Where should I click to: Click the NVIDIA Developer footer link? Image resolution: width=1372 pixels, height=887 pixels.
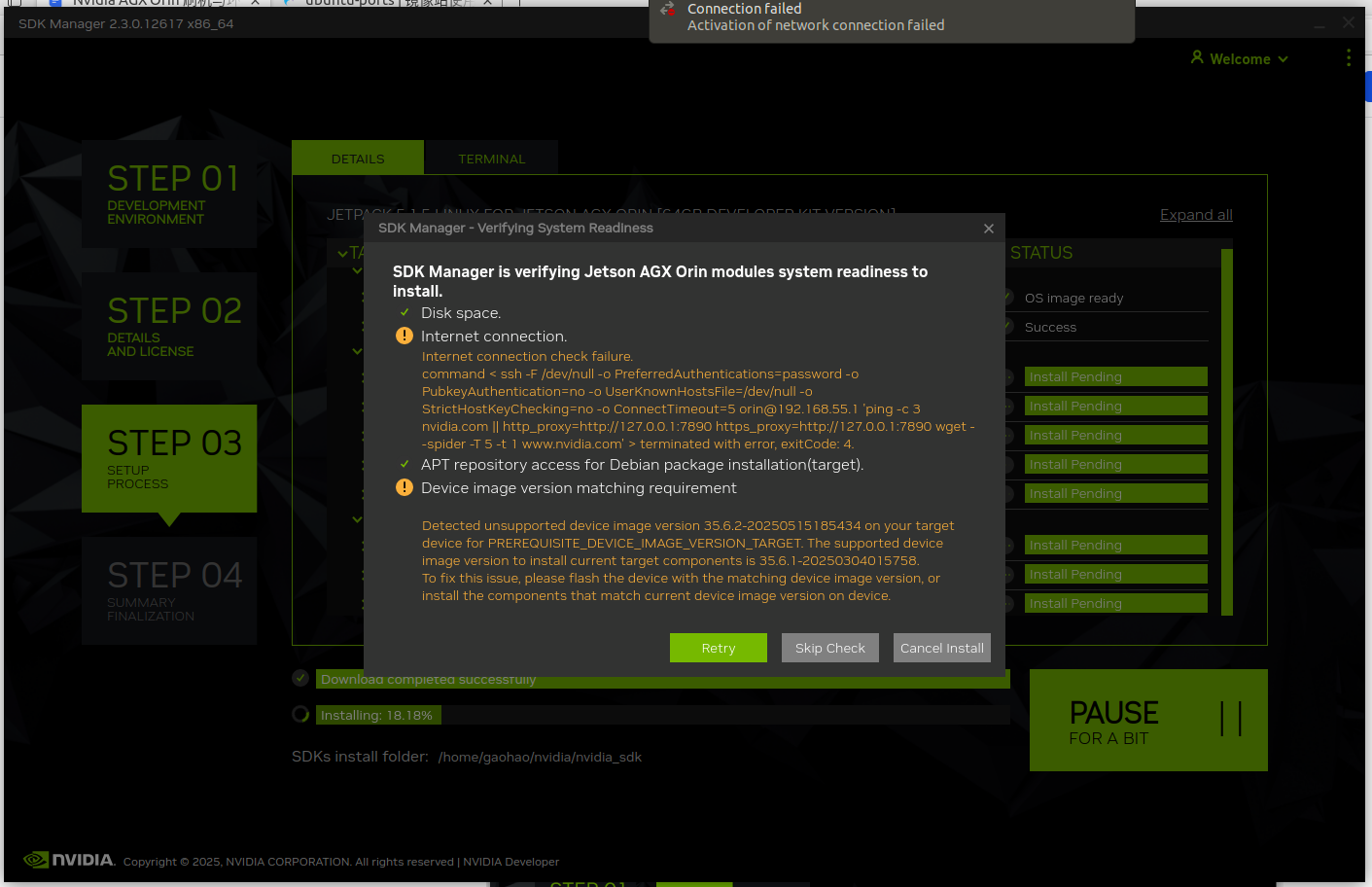click(x=510, y=862)
